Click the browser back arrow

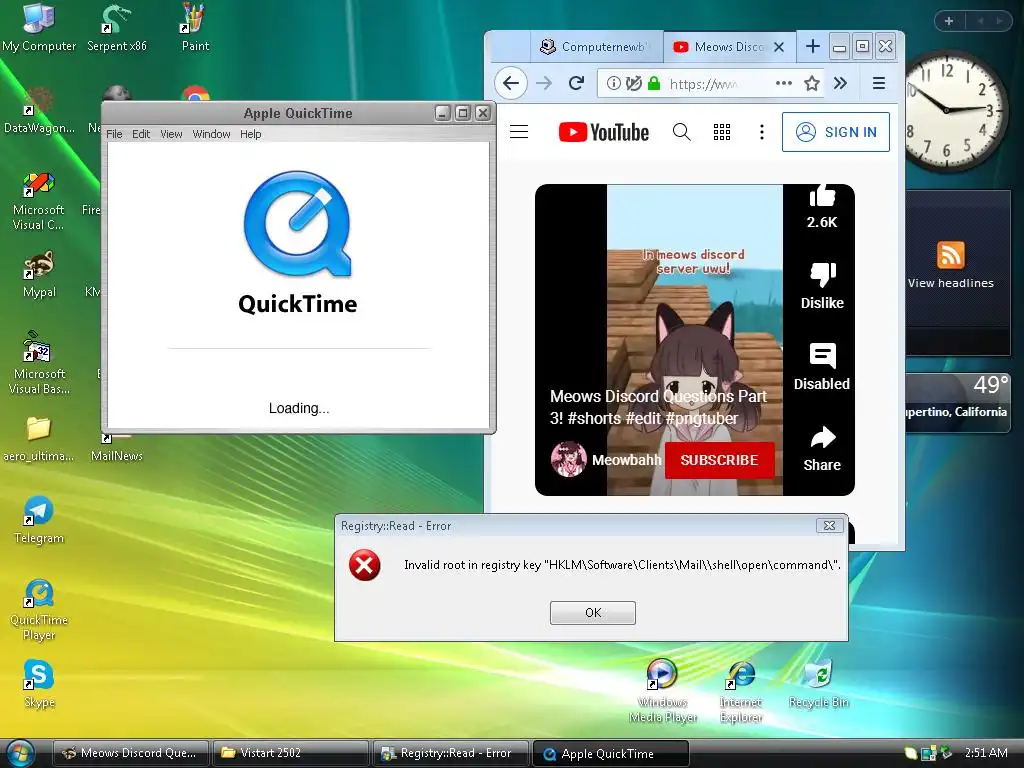point(511,83)
